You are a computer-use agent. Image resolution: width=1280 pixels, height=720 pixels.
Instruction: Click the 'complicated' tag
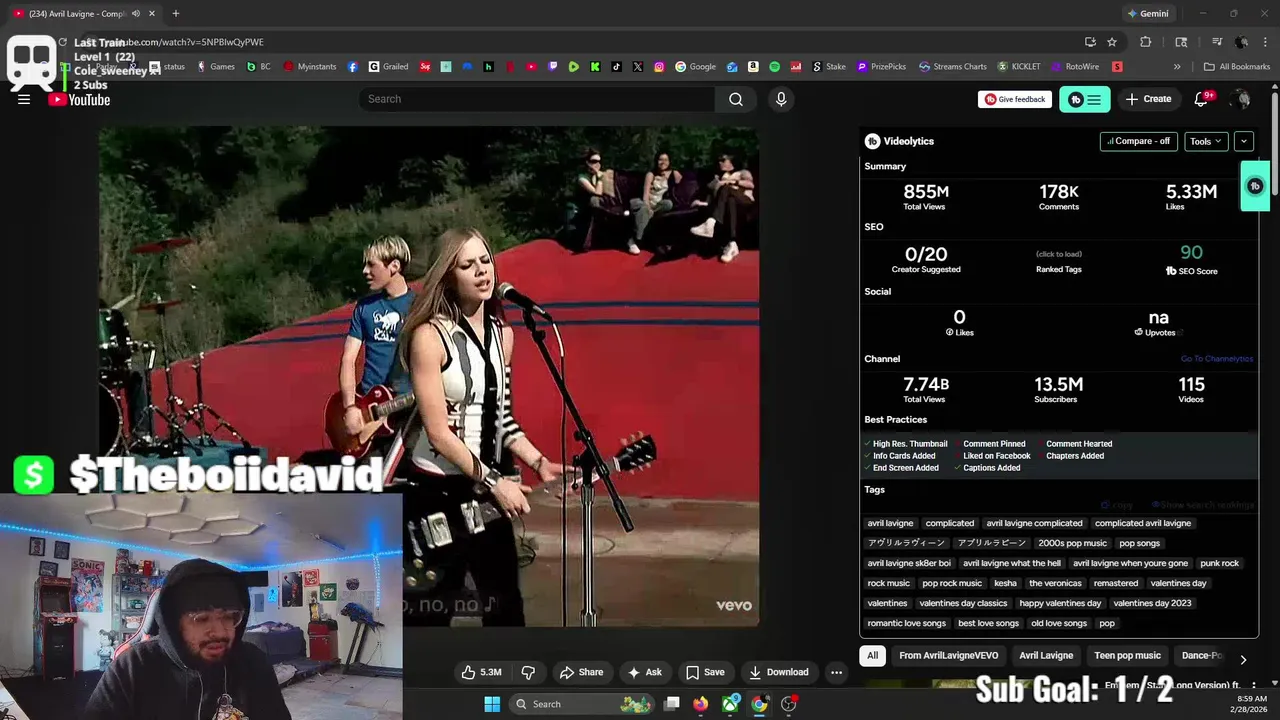pos(950,523)
